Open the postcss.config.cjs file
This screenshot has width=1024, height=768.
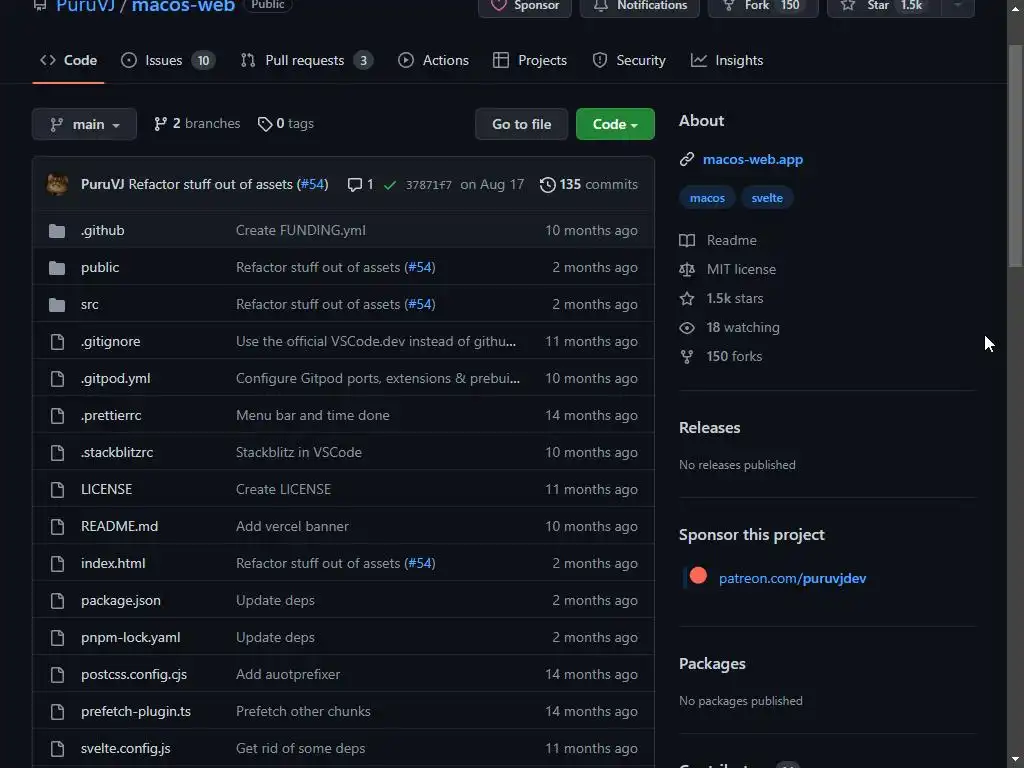point(134,675)
